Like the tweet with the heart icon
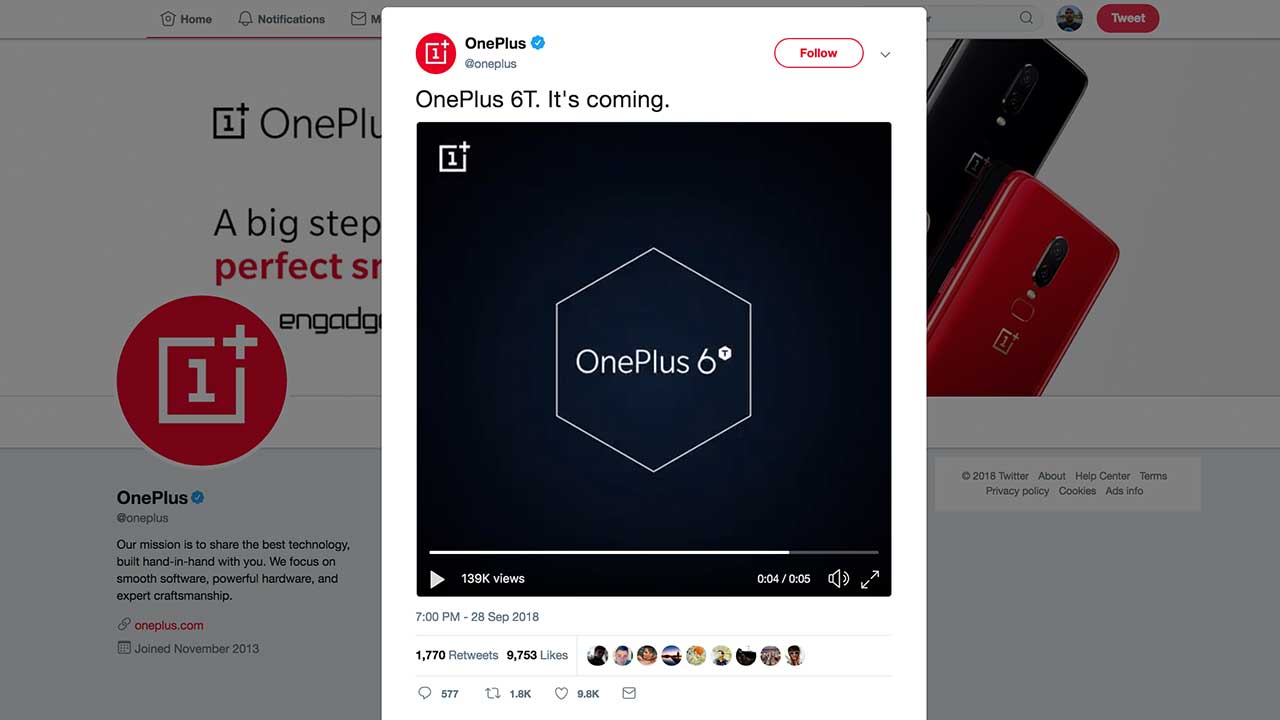This screenshot has width=1280, height=720. (x=561, y=693)
